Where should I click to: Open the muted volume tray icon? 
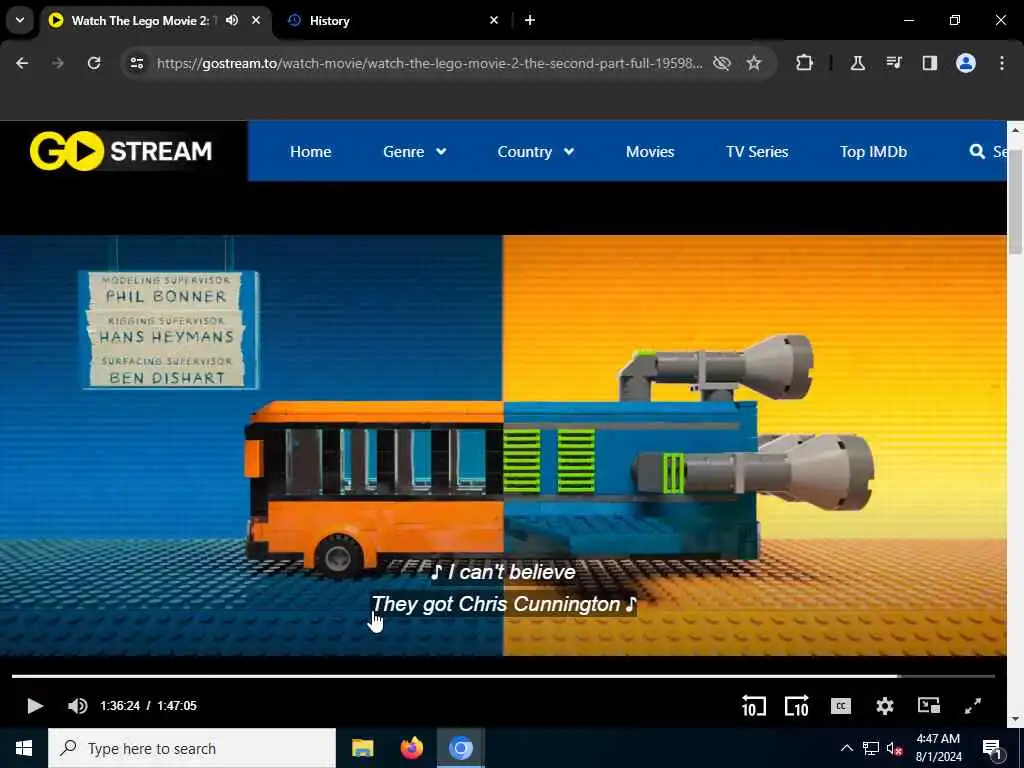[x=894, y=748]
